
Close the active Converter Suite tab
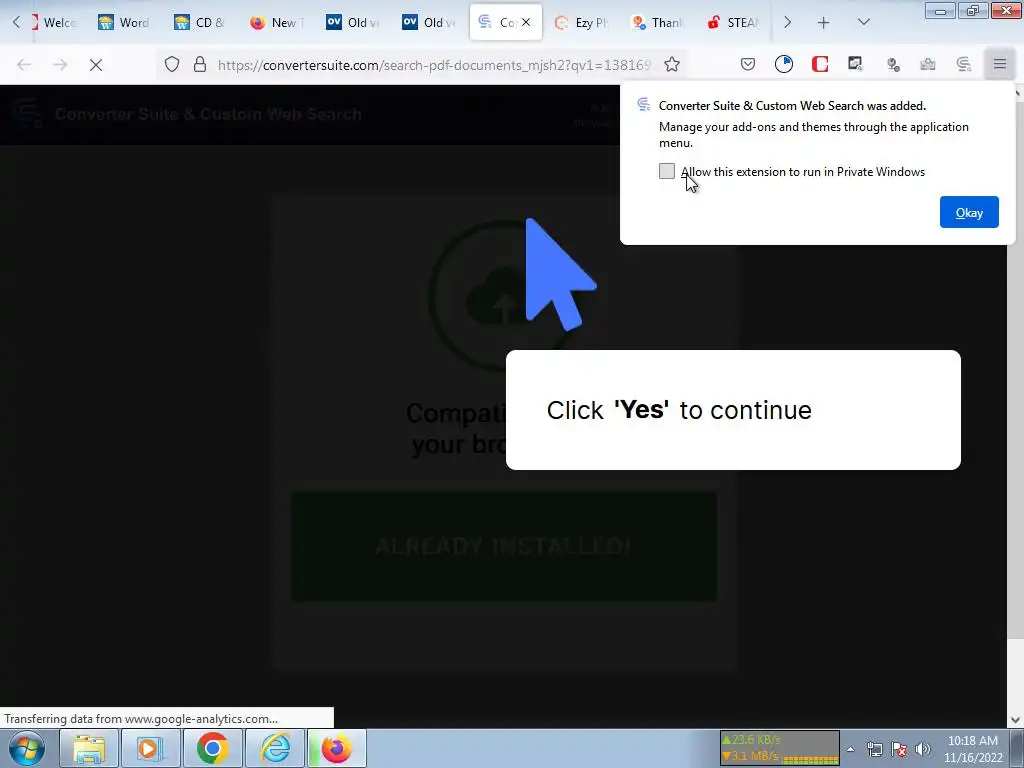coord(526,22)
